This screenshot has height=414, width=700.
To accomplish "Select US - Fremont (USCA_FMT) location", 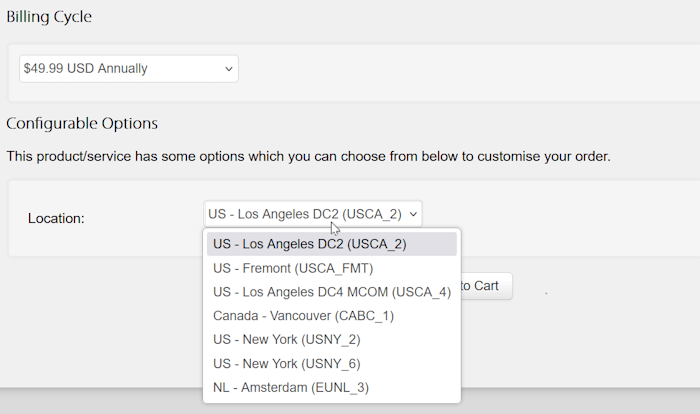I will point(291,268).
